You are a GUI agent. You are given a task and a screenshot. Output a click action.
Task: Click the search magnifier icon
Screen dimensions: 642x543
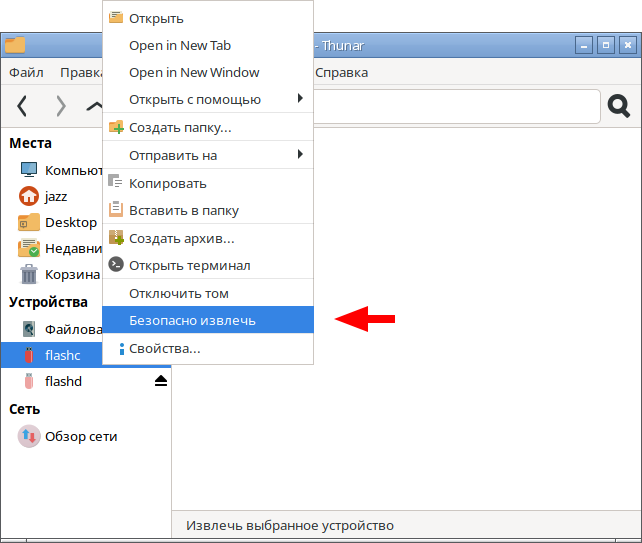(x=619, y=106)
